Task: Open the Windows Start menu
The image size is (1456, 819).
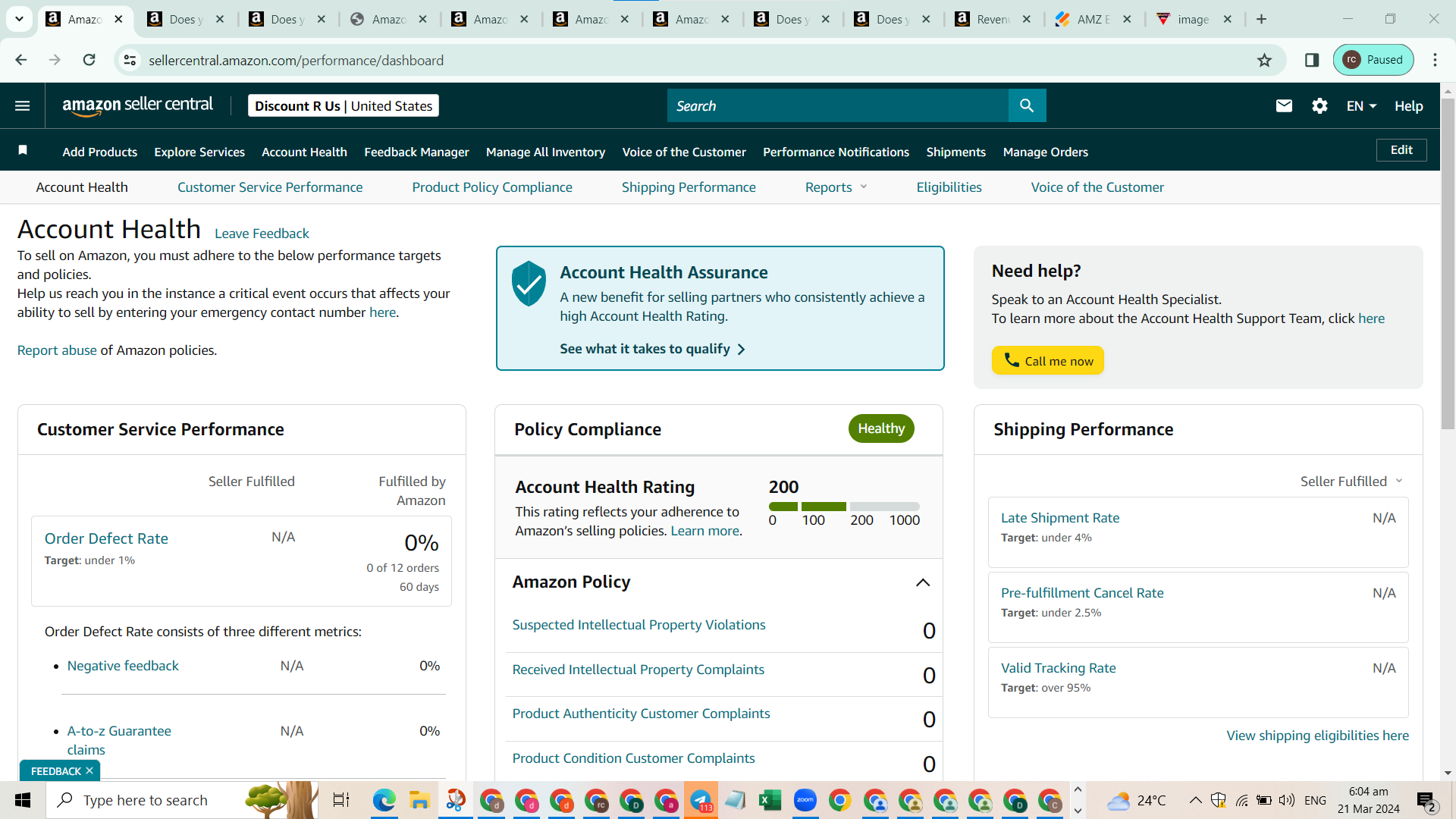Action: click(x=23, y=800)
